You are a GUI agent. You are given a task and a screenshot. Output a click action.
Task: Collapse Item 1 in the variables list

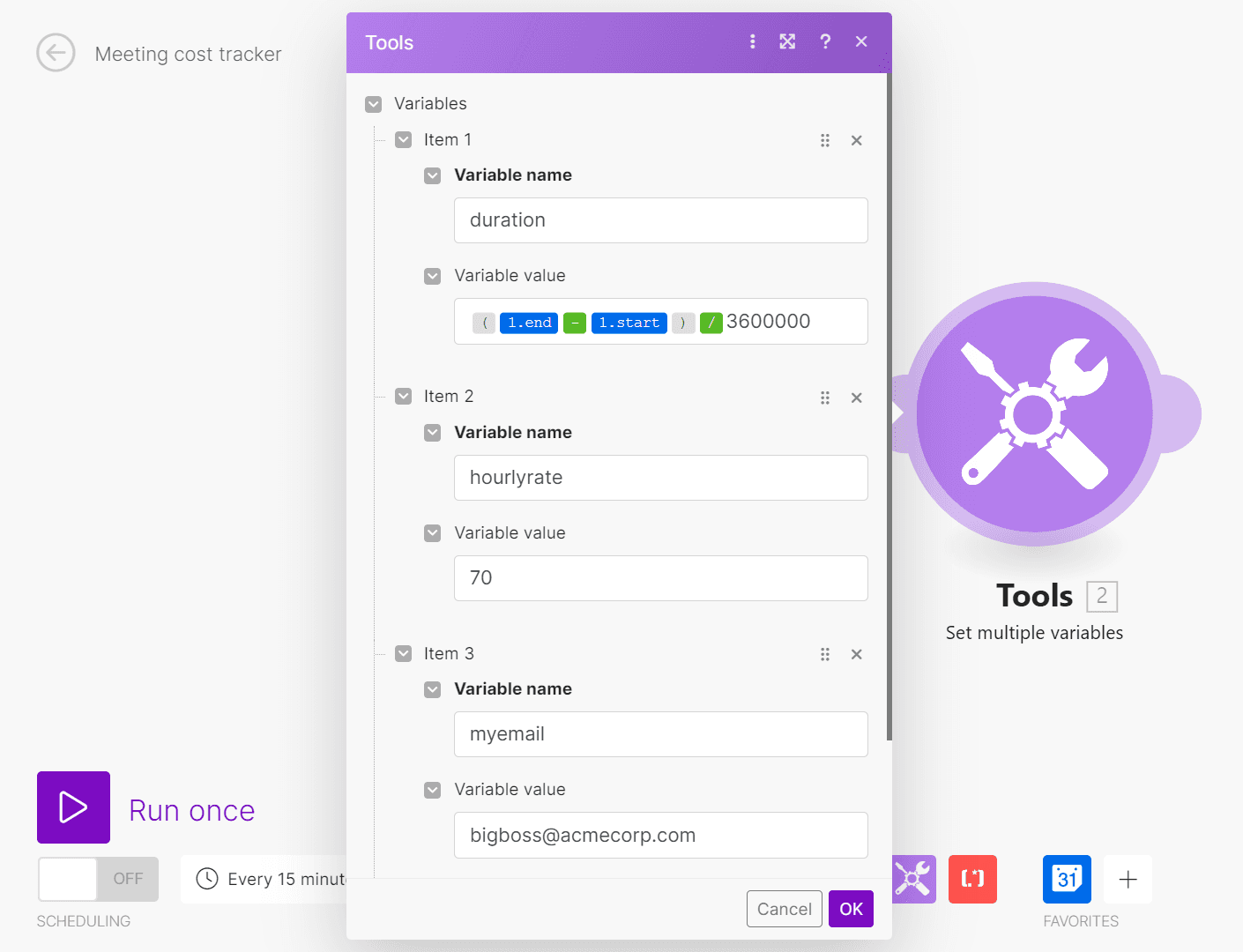[x=404, y=140]
